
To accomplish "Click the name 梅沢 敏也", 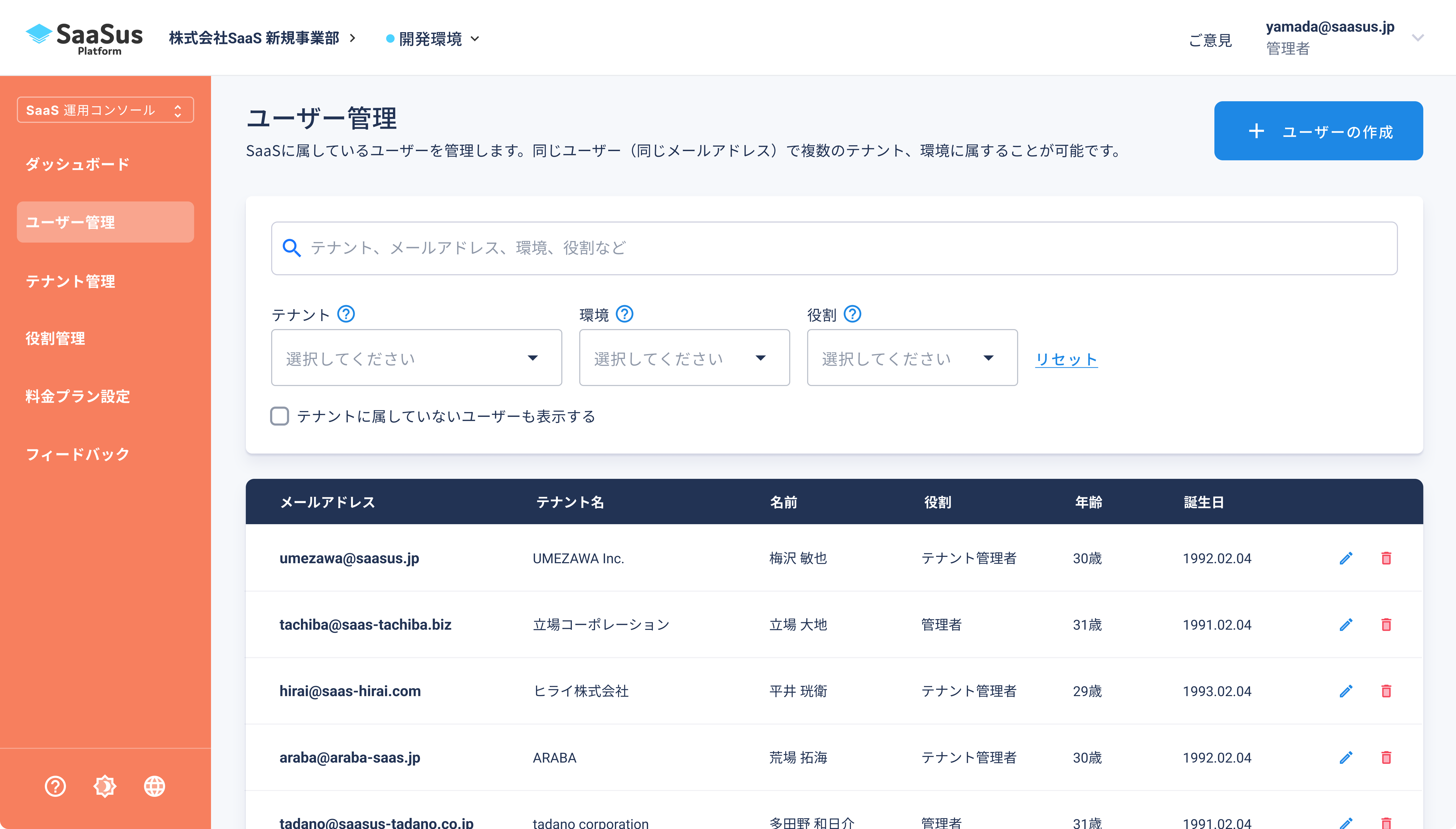I will click(x=798, y=558).
